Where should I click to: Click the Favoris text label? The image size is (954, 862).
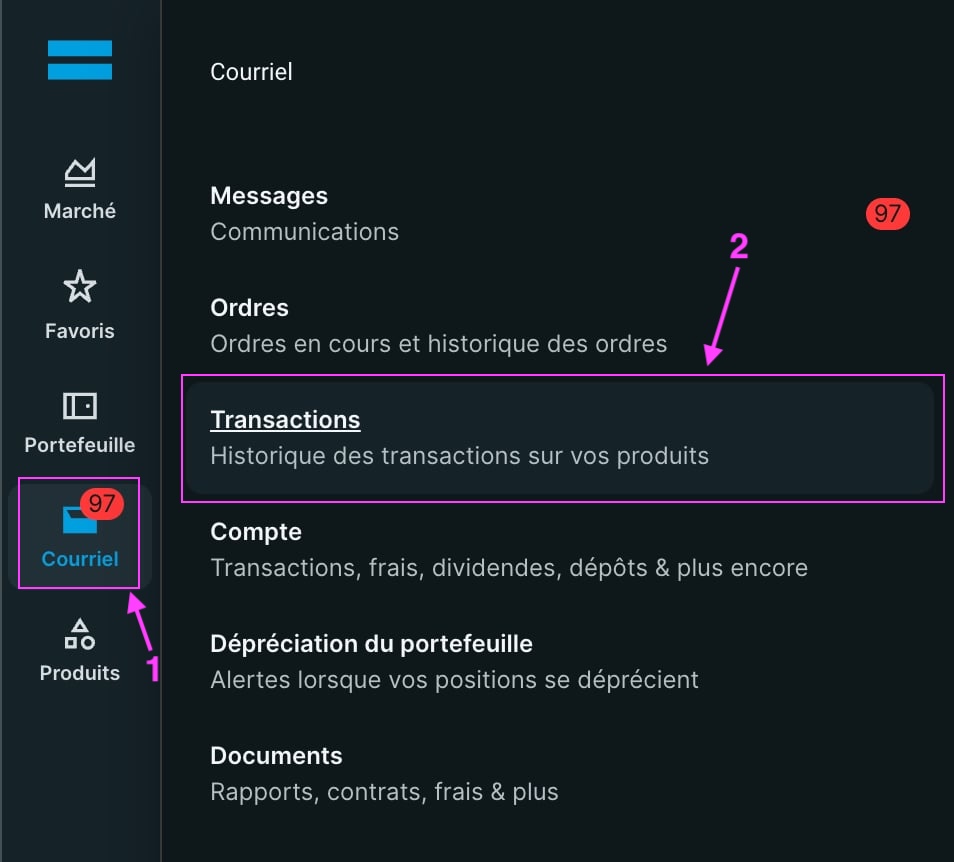coord(80,331)
